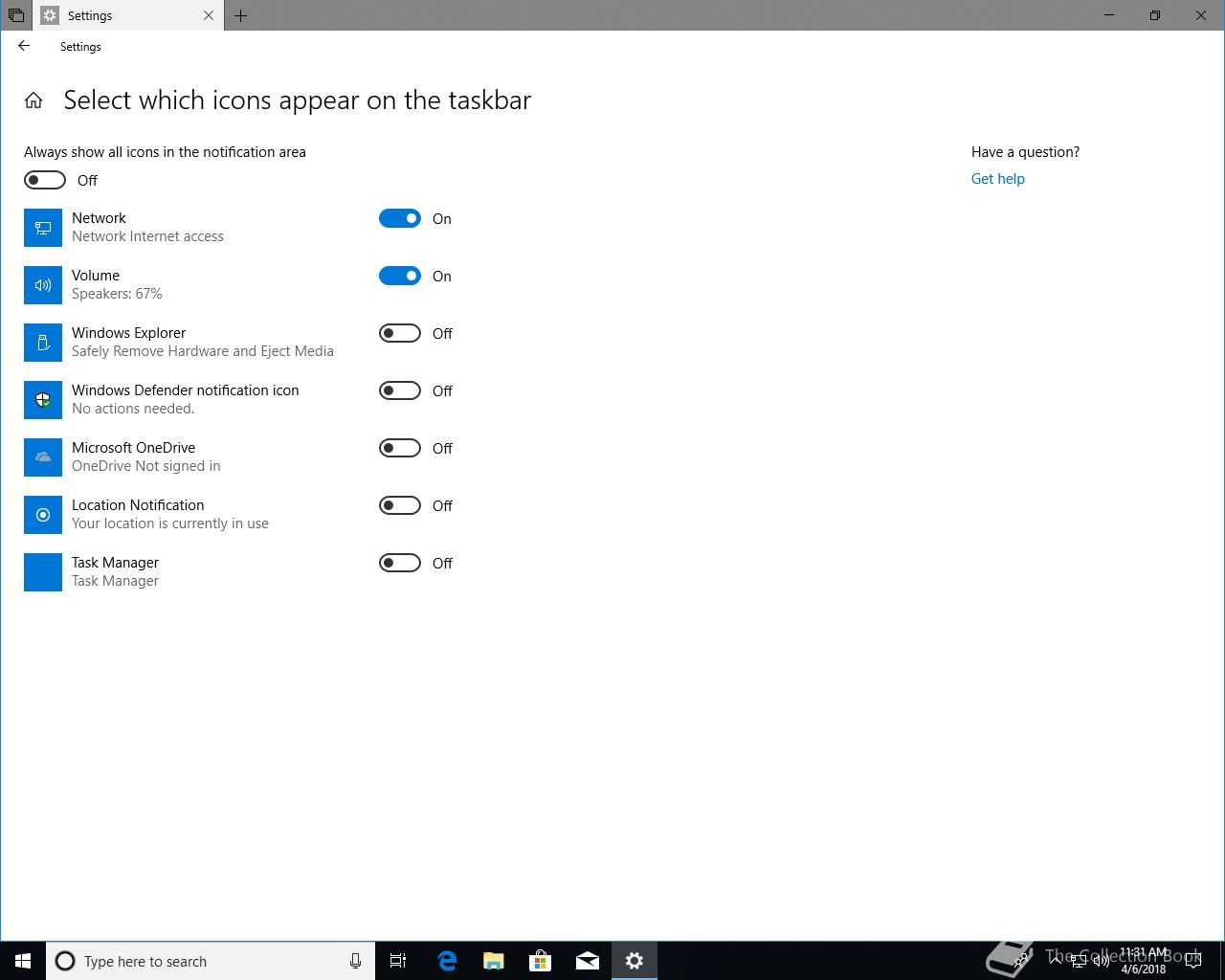Viewport: 1225px width, 980px height.
Task: Open the Mail app from the taskbar
Action: 588,961
